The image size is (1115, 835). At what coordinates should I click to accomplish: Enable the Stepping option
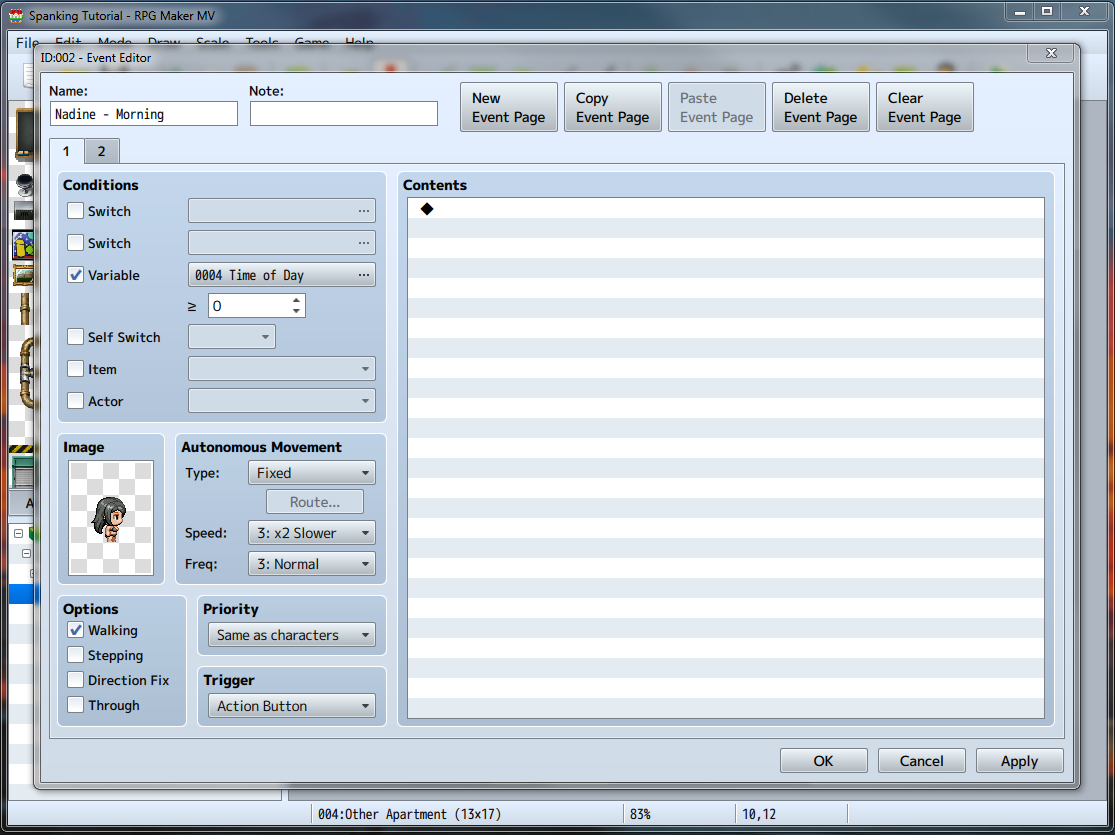75,654
